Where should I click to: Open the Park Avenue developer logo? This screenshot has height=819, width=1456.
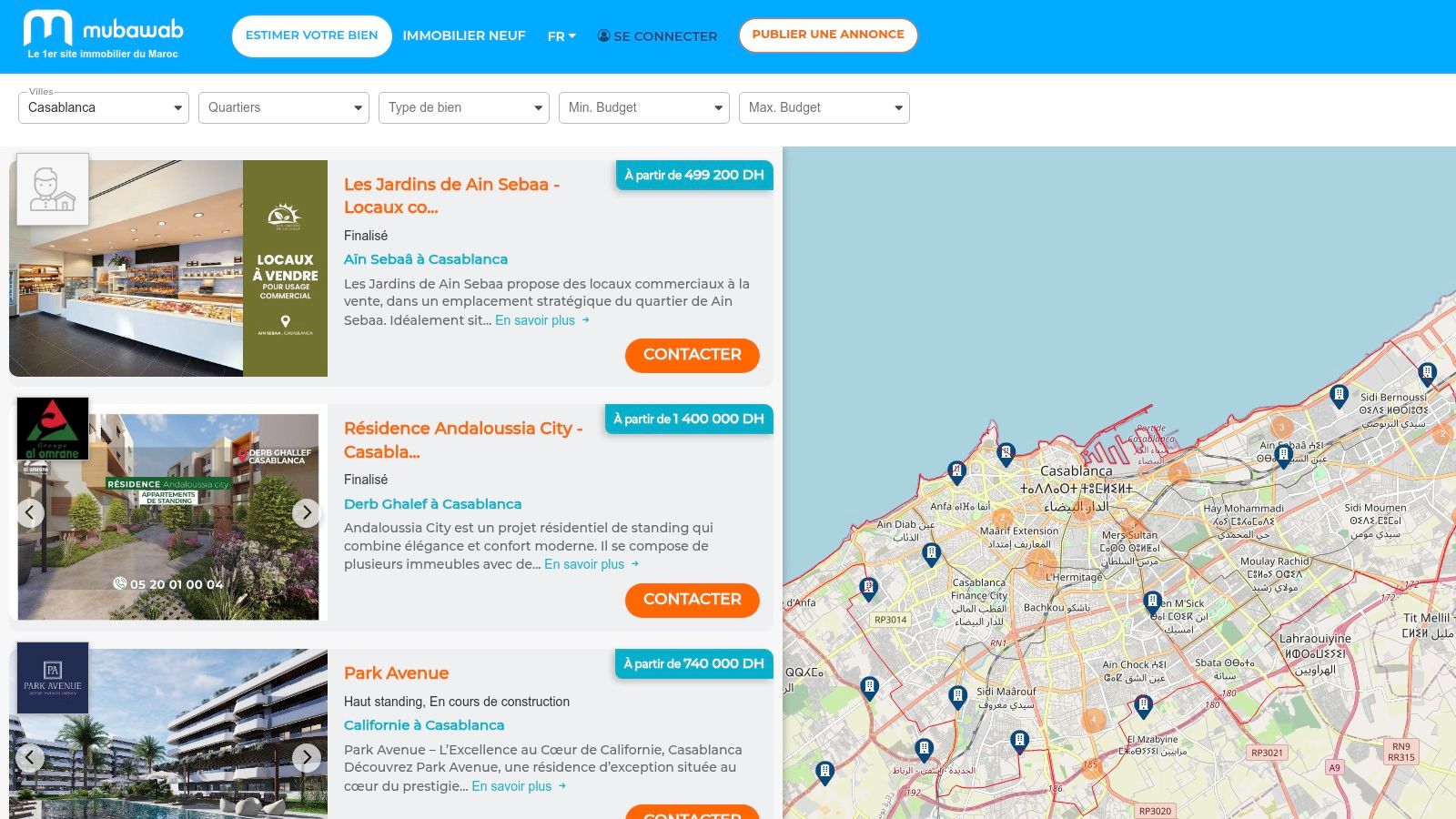coord(53,678)
